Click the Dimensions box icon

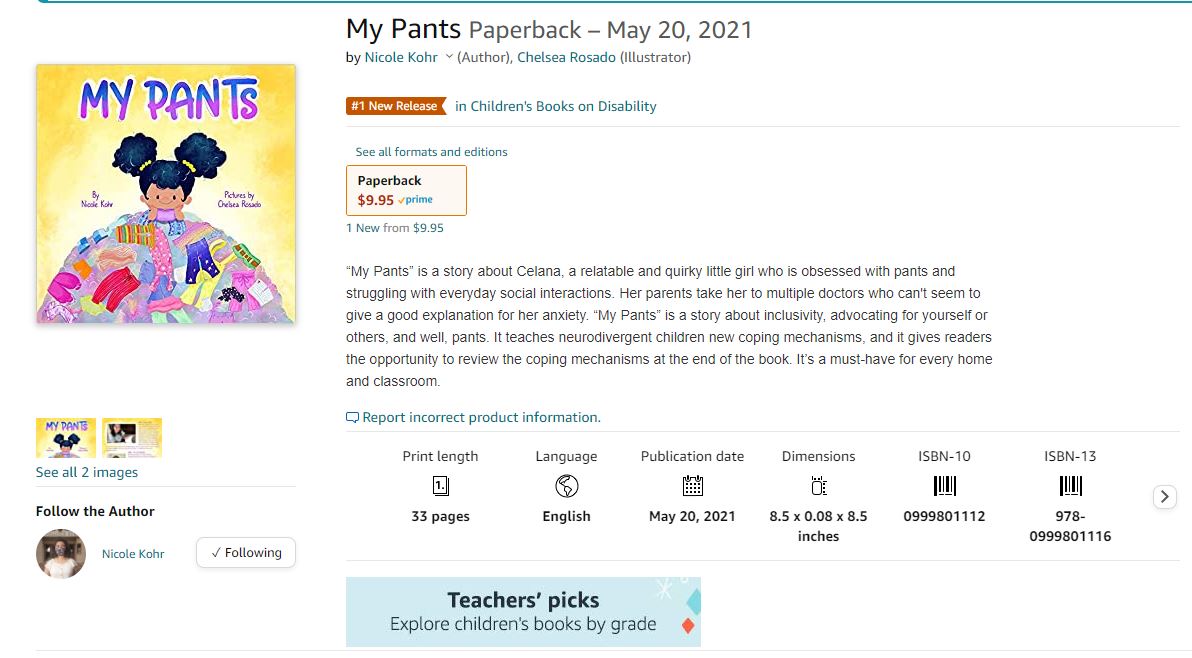(x=818, y=487)
